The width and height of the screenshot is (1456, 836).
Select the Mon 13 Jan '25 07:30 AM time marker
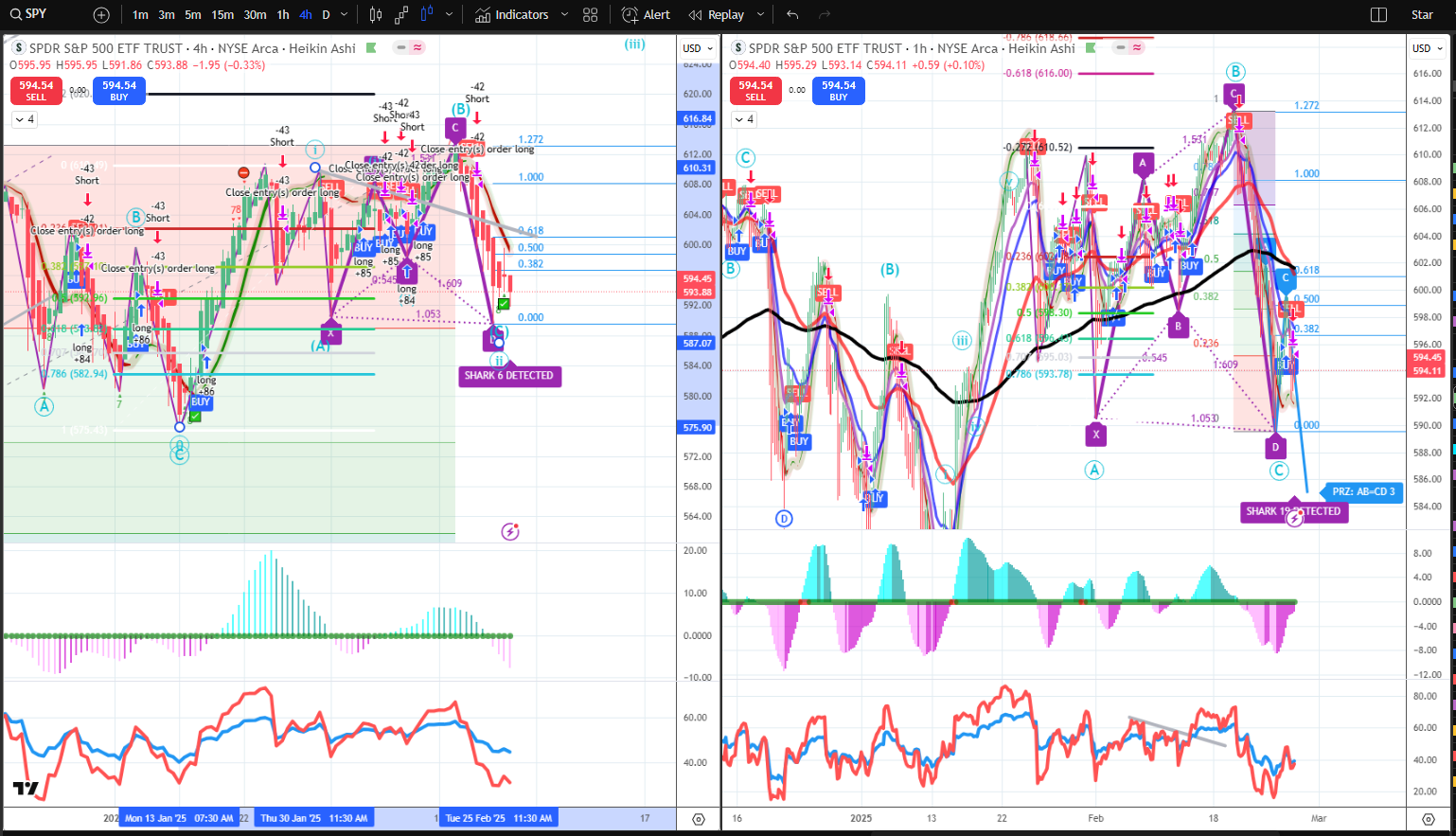pos(179,818)
